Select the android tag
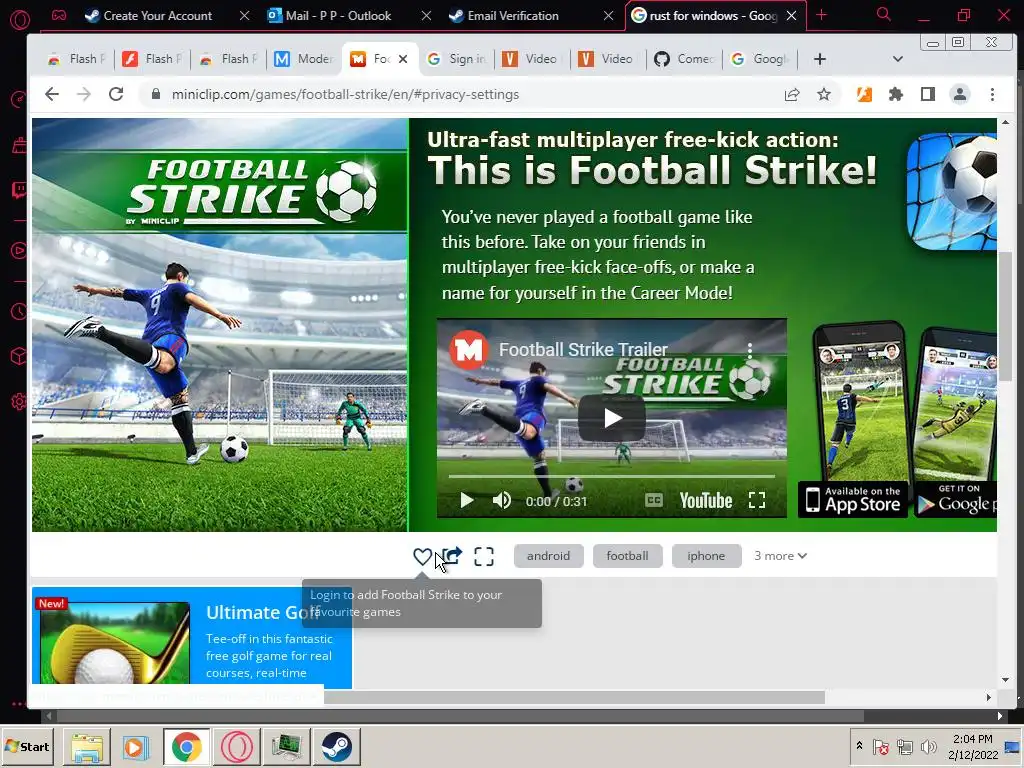 549,556
